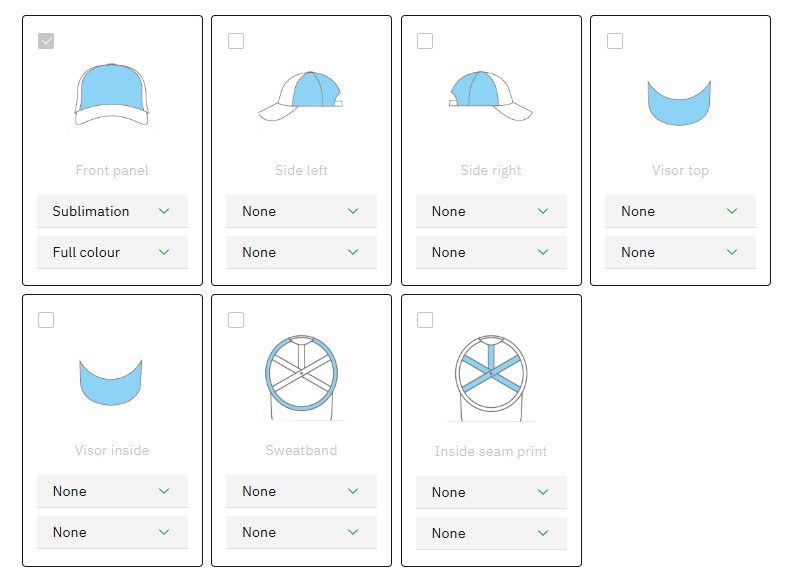Check the Sweatband checkbox

[x=236, y=320]
